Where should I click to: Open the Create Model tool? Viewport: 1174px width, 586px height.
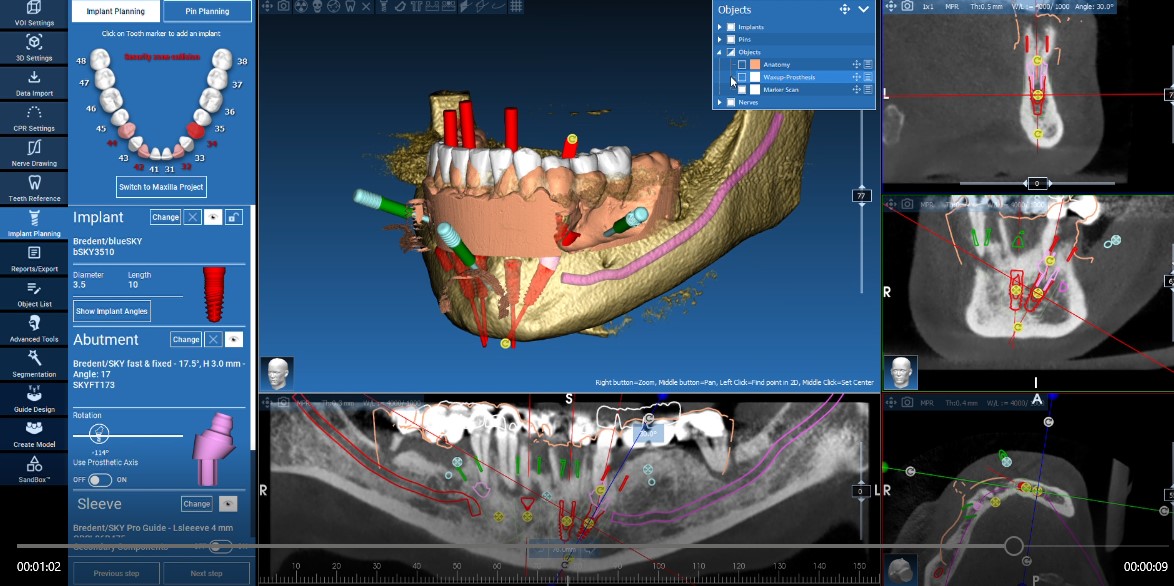(x=34, y=432)
